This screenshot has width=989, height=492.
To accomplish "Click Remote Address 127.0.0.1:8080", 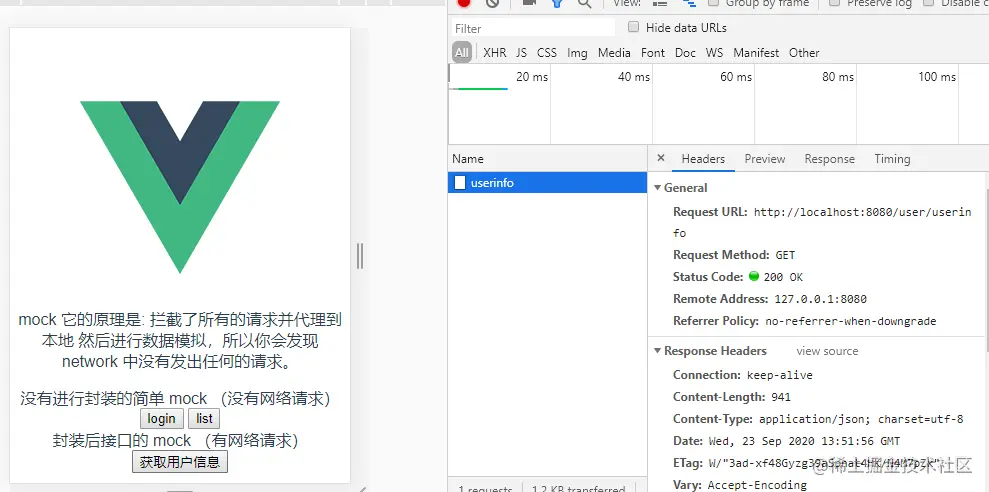I will pyautogui.click(x=821, y=299).
